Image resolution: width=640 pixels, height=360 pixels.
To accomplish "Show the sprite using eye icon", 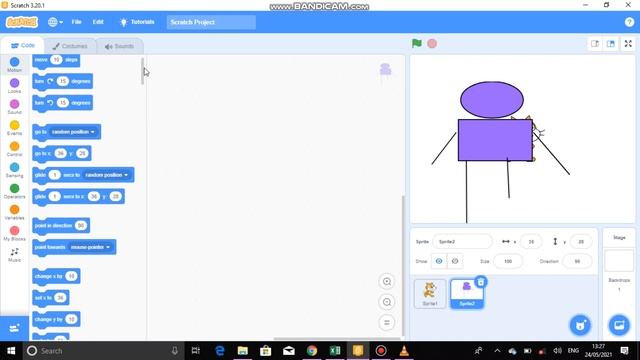I will click(439, 261).
